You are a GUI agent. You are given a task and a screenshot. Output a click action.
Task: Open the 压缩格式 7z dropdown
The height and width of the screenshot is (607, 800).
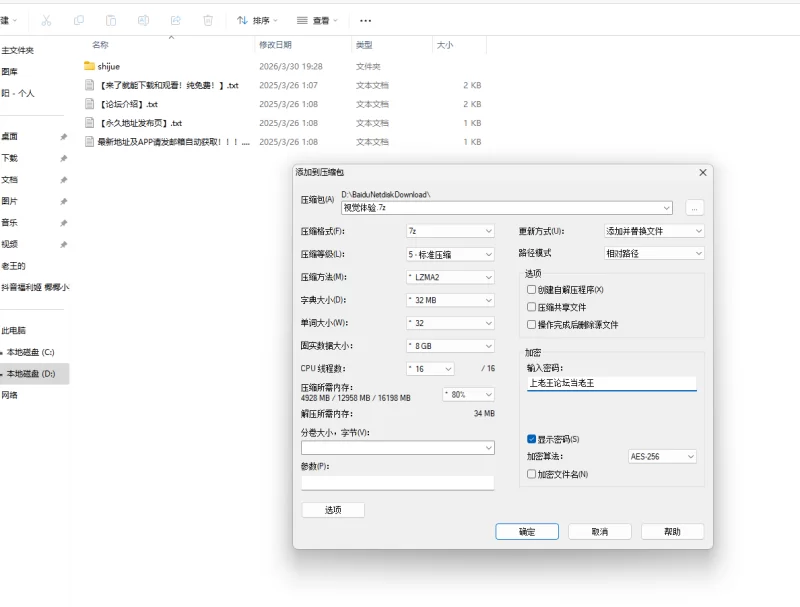pyautogui.click(x=450, y=231)
